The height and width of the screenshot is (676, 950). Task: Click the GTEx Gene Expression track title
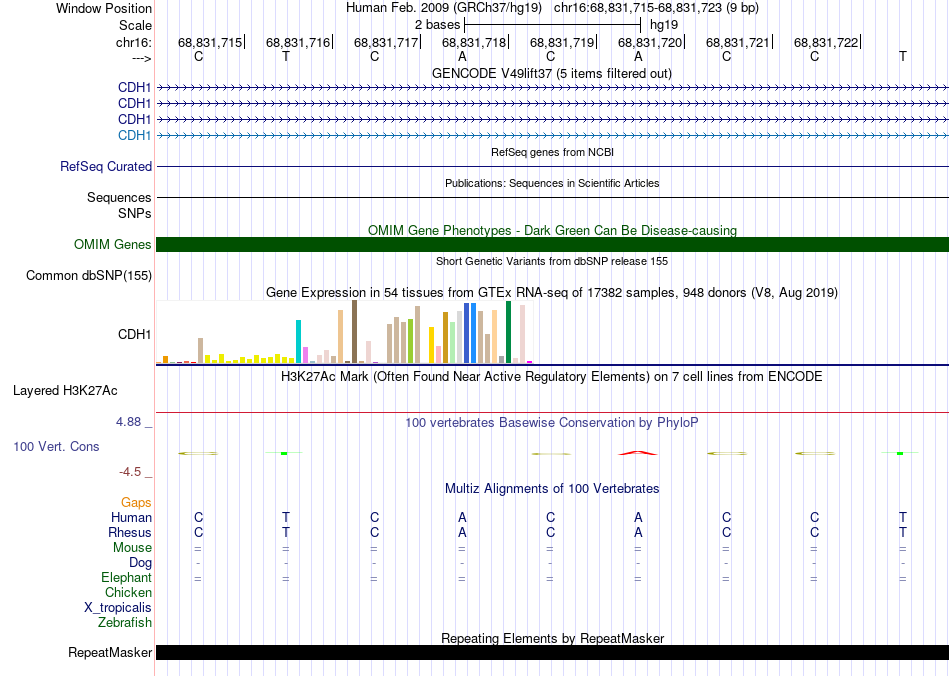[x=552, y=292]
